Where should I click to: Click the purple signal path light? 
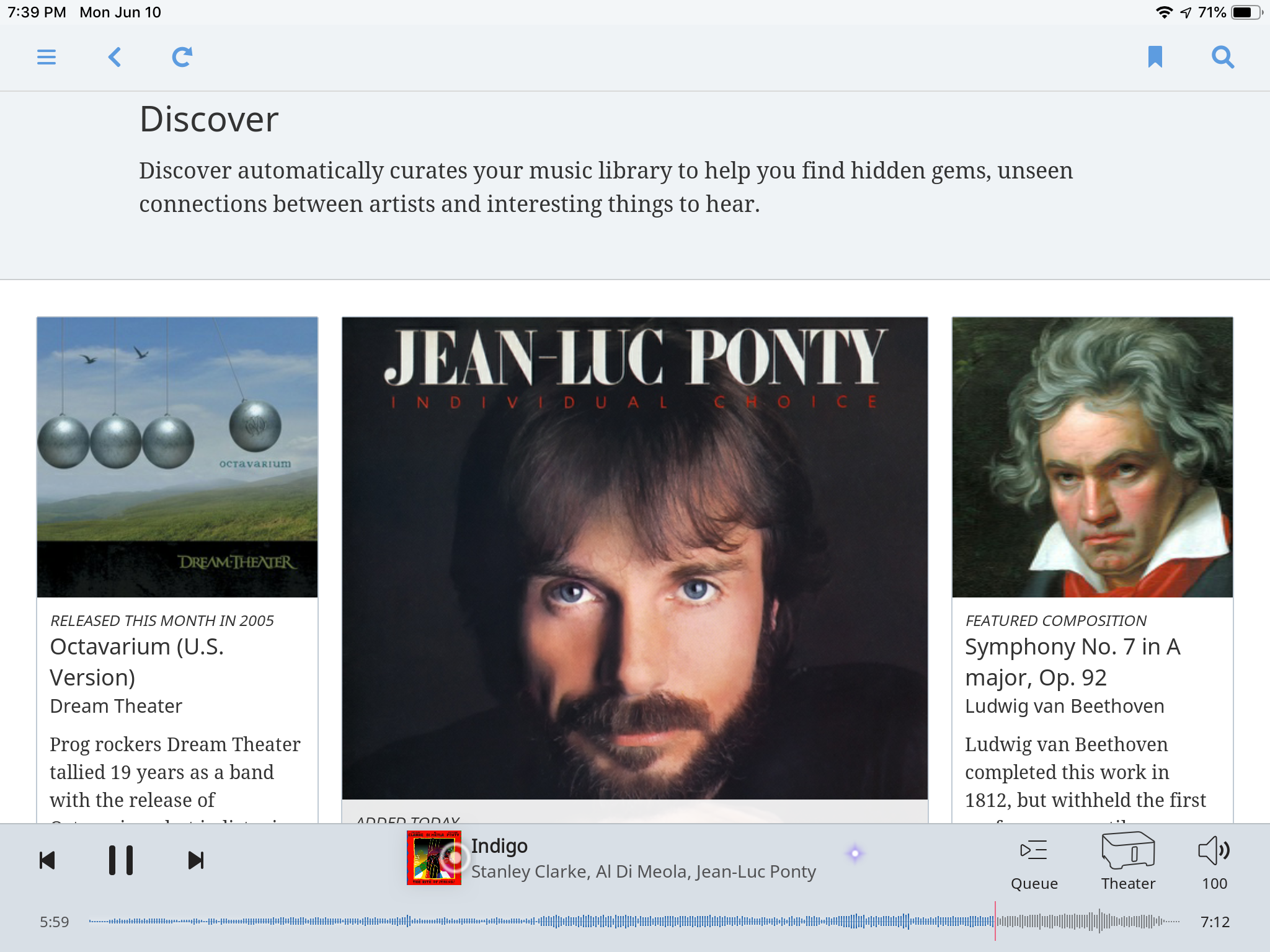(x=855, y=853)
